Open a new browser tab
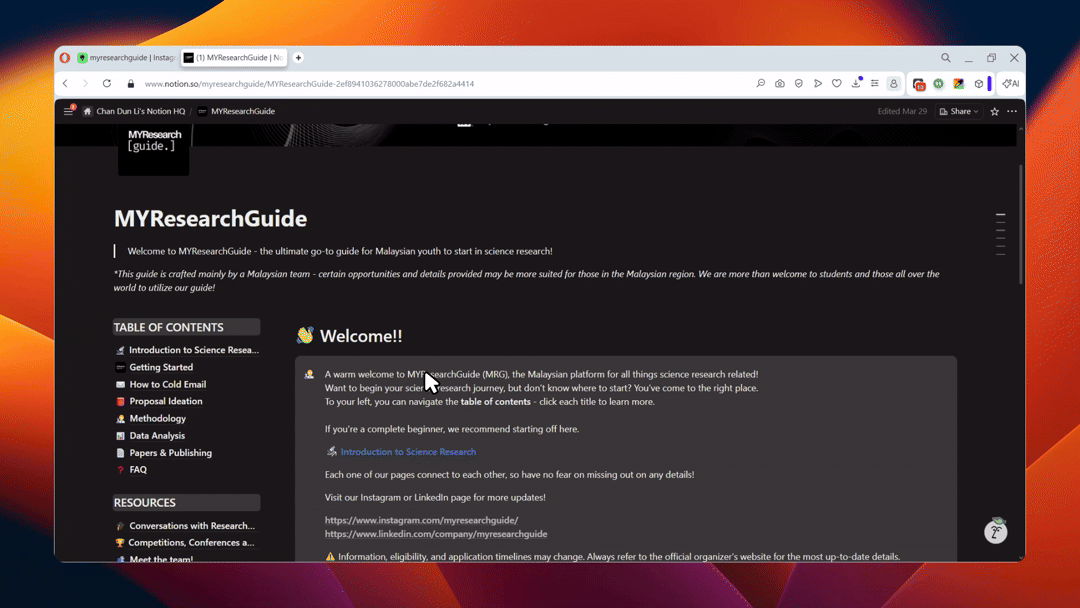 pyautogui.click(x=298, y=58)
